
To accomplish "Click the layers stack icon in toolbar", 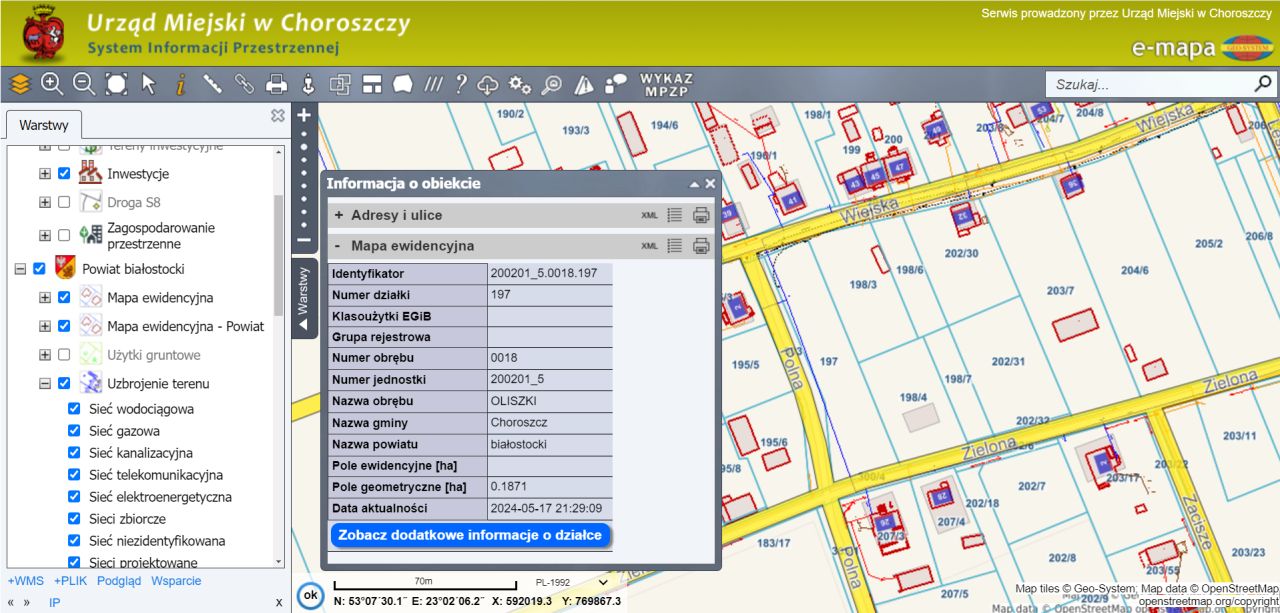I will (x=20, y=84).
